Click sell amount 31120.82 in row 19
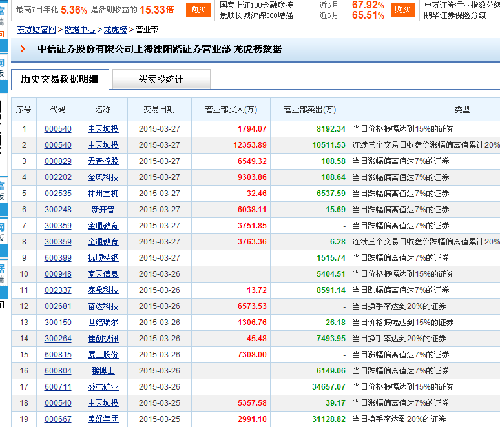The image size is (500, 427). [329, 419]
